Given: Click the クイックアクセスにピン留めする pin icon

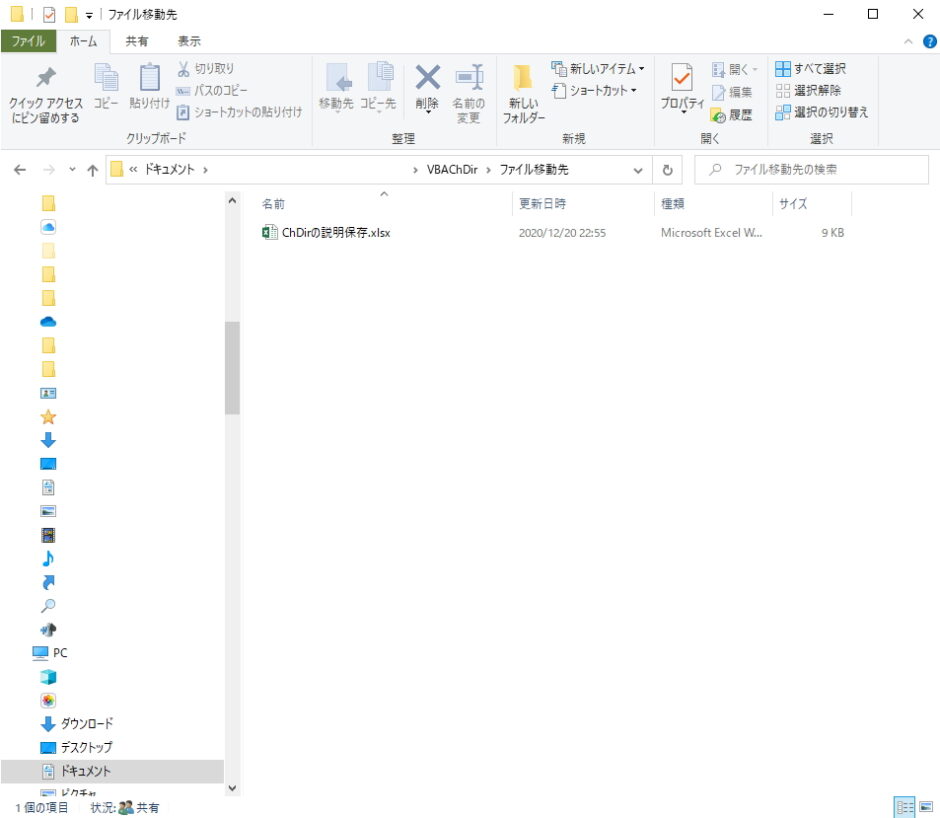Looking at the screenshot, I should pyautogui.click(x=46, y=79).
